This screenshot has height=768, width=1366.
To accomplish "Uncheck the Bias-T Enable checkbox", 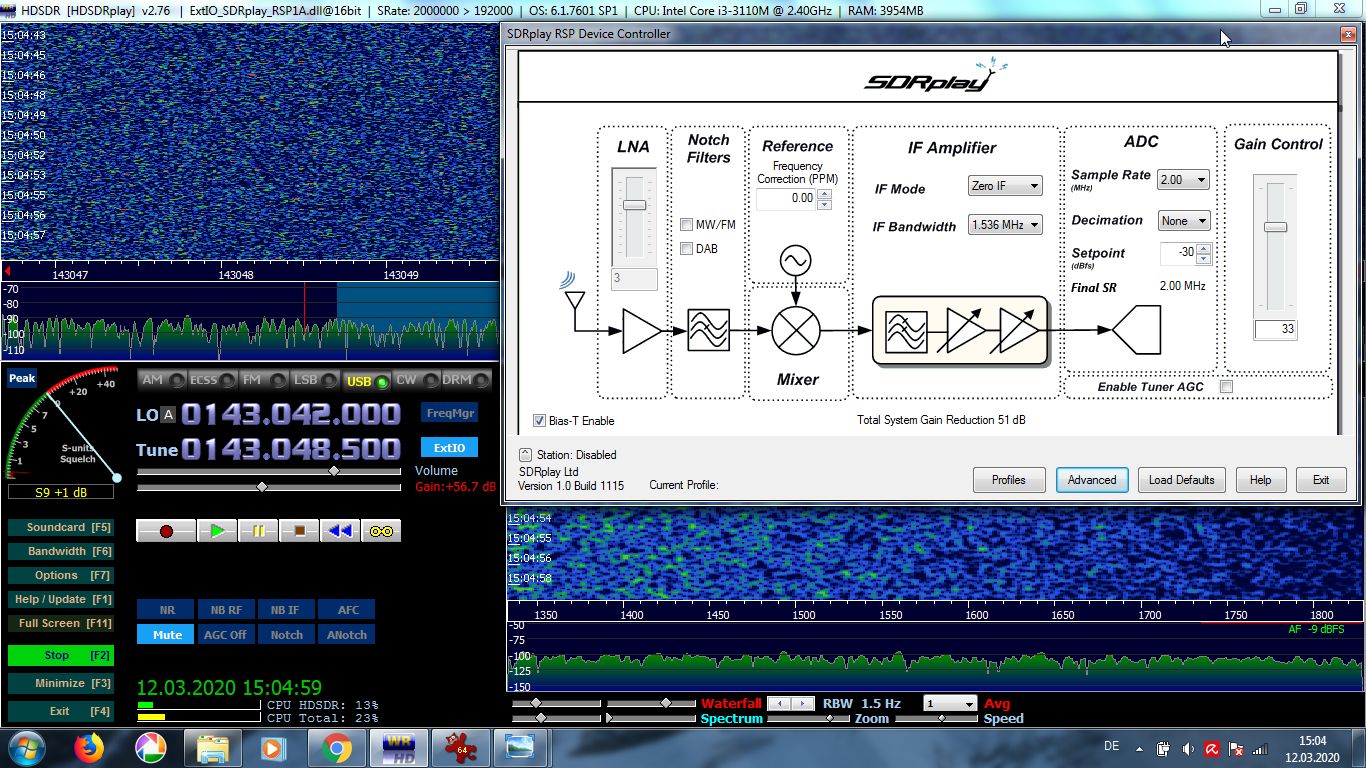I will click(540, 421).
